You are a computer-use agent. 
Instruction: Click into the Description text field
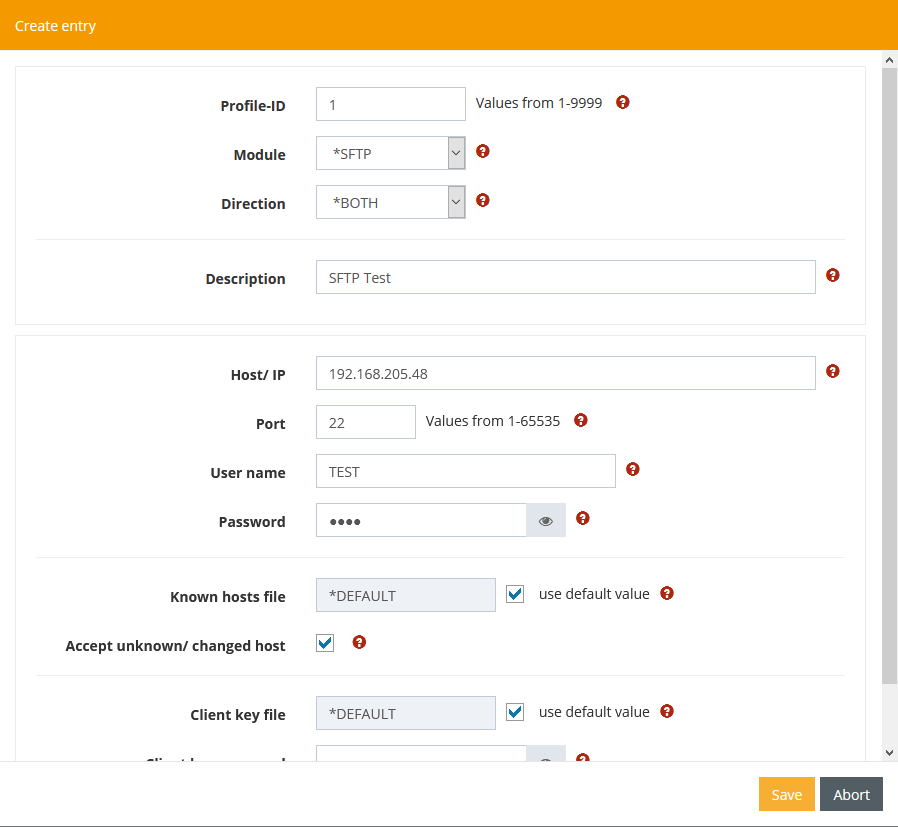pyautogui.click(x=565, y=277)
